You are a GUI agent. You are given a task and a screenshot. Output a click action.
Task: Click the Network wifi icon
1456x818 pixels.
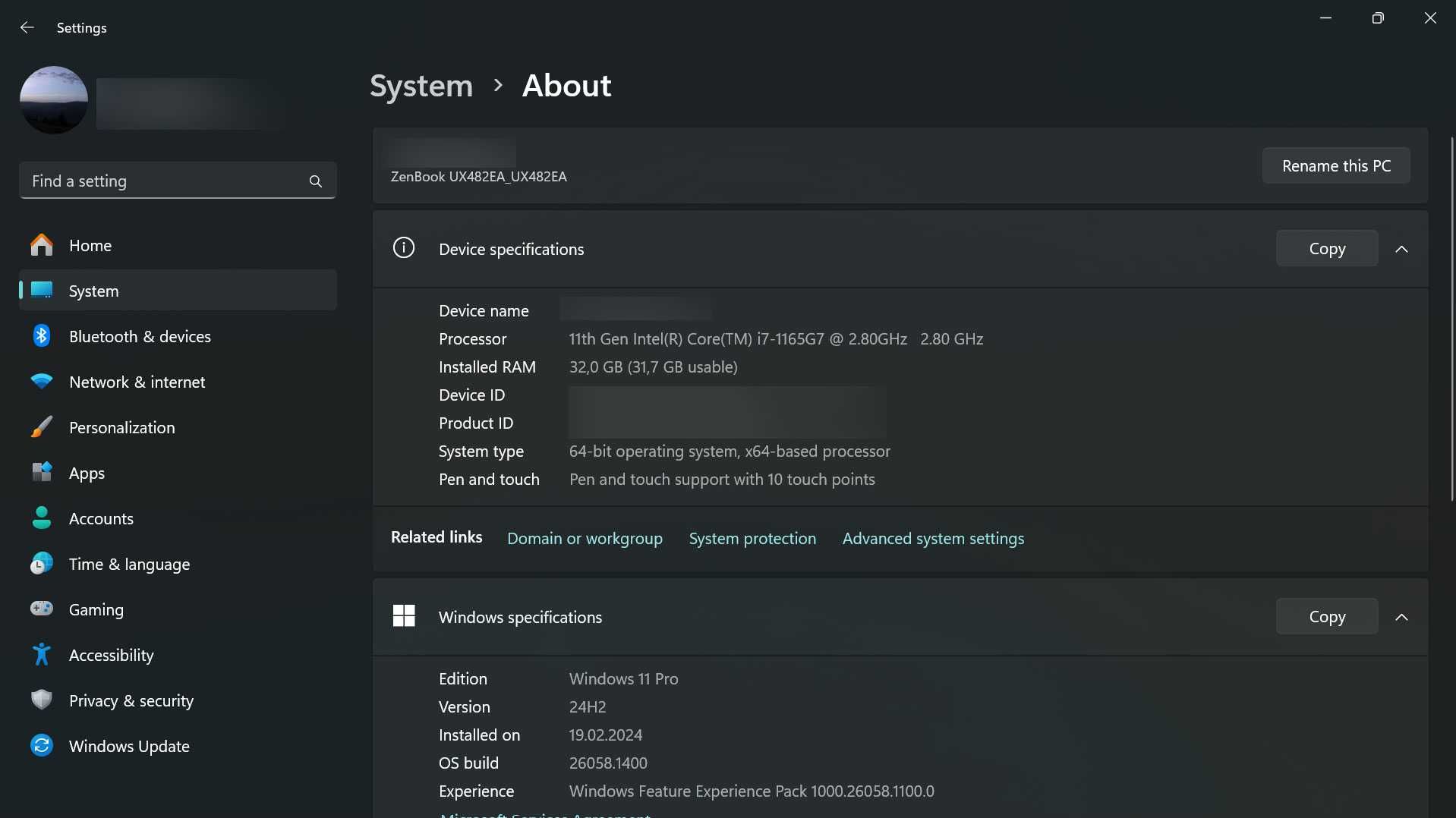(42, 382)
